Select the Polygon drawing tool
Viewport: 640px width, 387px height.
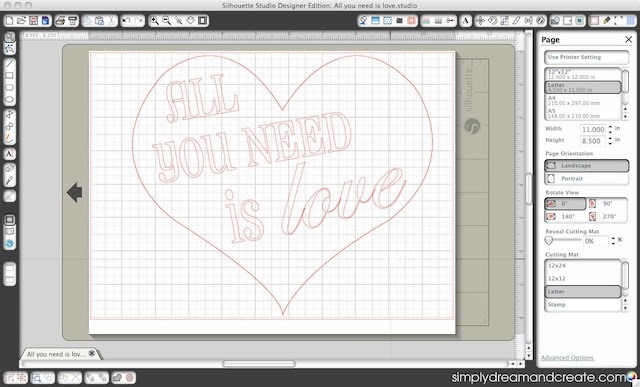(x=9, y=114)
